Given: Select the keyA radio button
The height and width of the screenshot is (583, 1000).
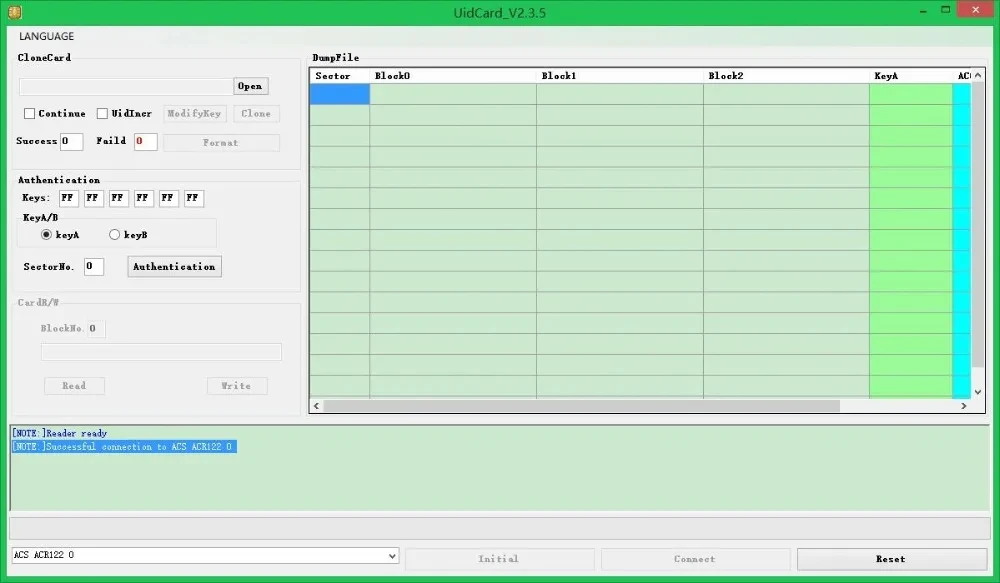Looking at the screenshot, I should pyautogui.click(x=46, y=235).
